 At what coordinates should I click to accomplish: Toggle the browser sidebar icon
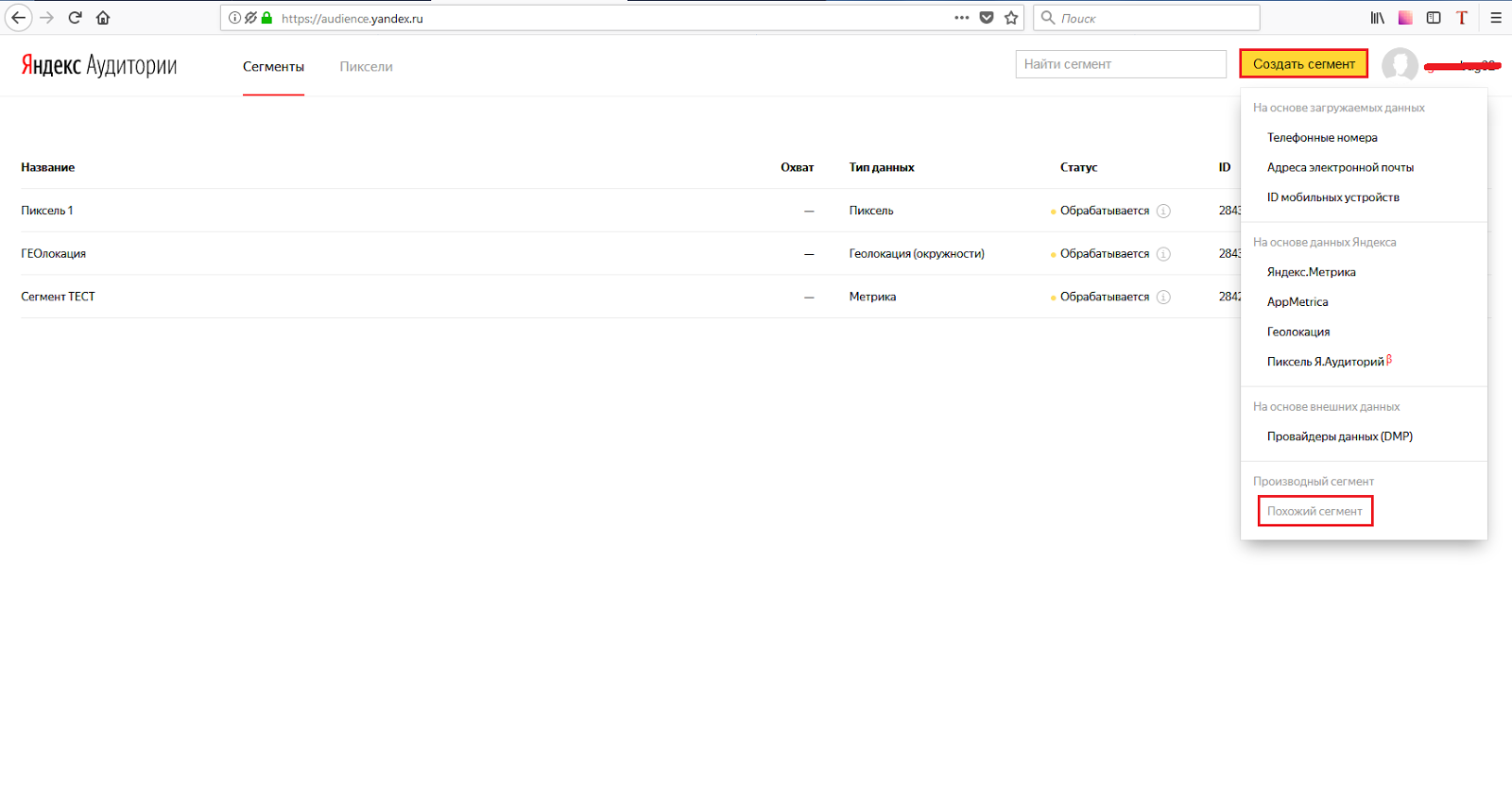[1434, 18]
